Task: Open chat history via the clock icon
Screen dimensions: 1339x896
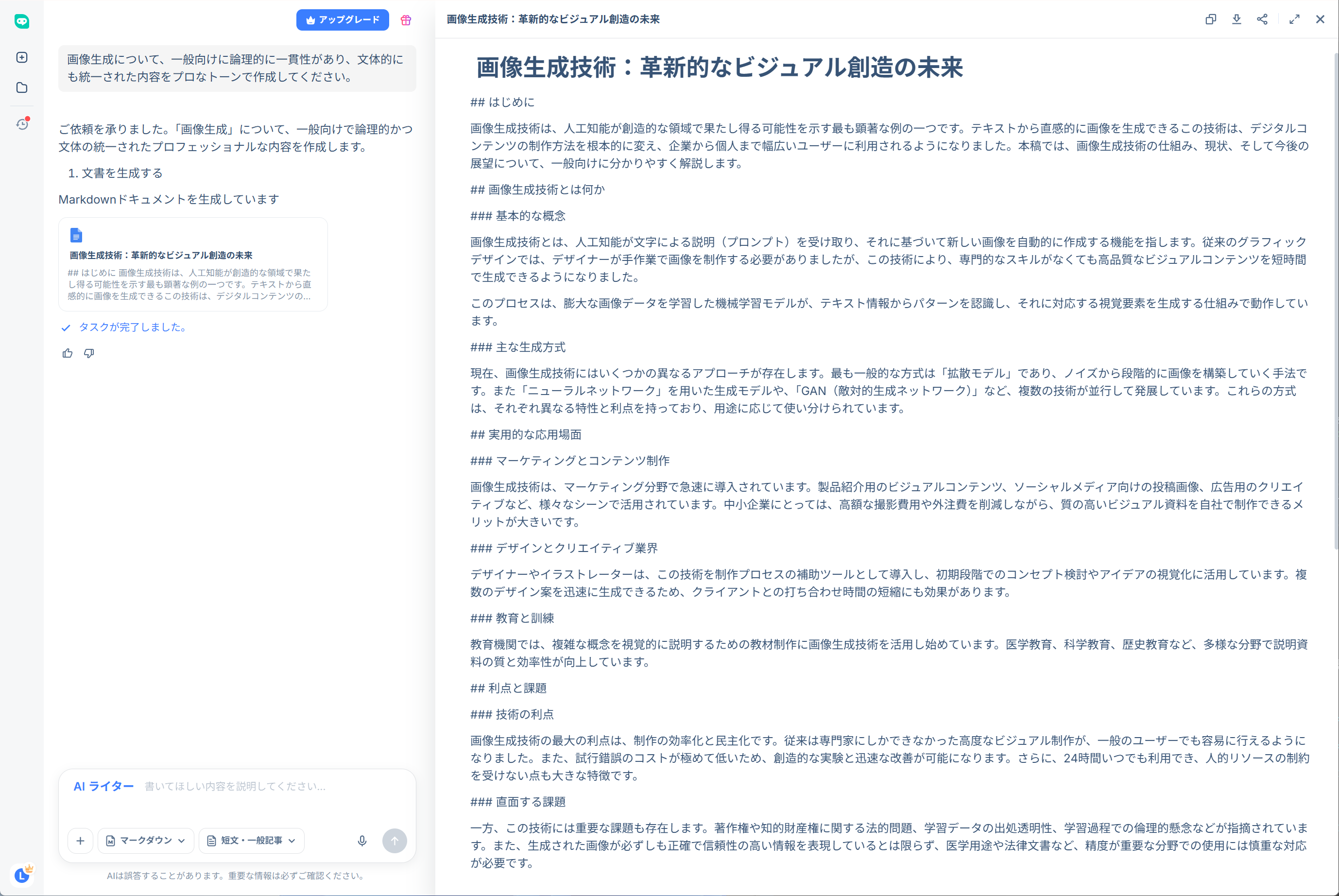Action: click(22, 124)
